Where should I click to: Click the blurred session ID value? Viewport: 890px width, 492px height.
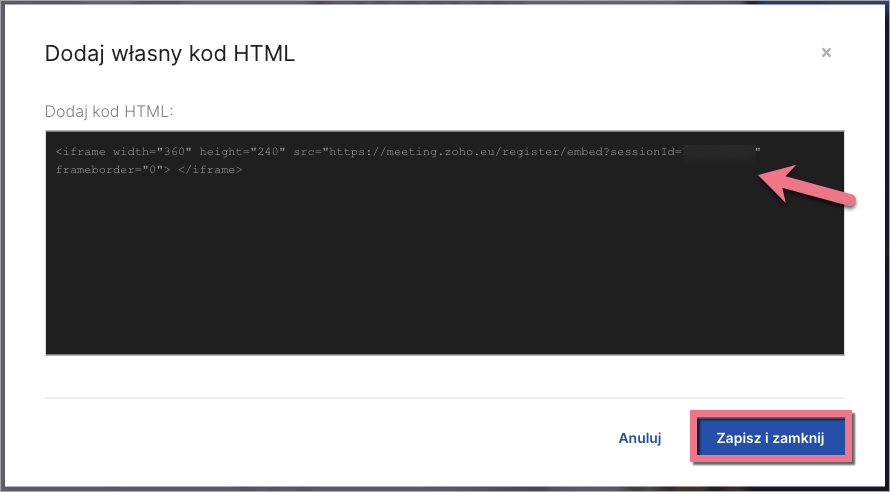(x=718, y=152)
